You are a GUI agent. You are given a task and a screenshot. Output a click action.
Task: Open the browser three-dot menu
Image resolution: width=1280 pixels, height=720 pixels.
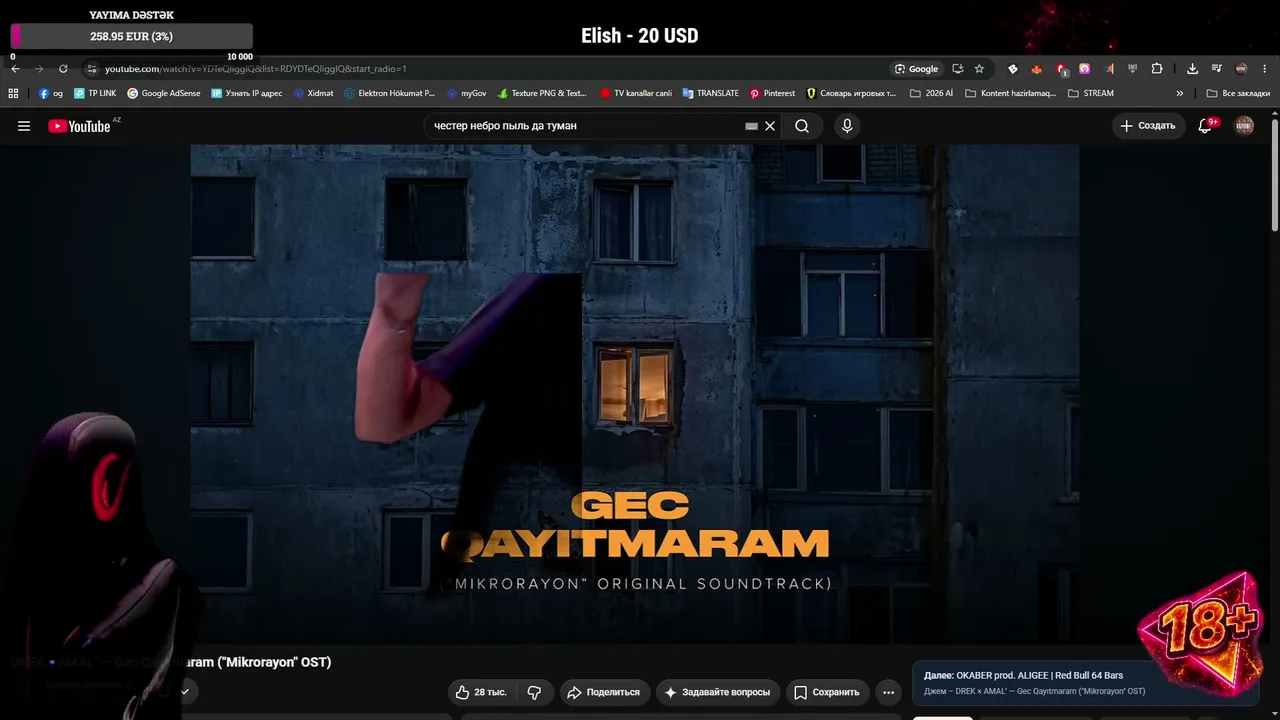[1265, 69]
